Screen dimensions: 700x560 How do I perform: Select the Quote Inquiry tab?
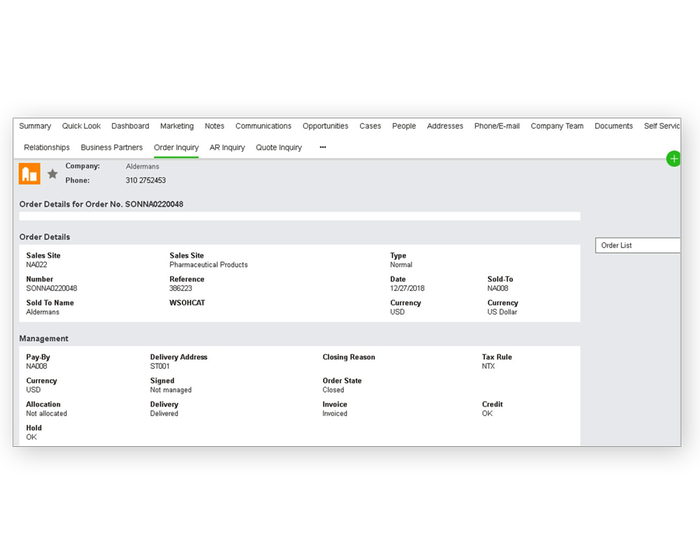[x=279, y=147]
